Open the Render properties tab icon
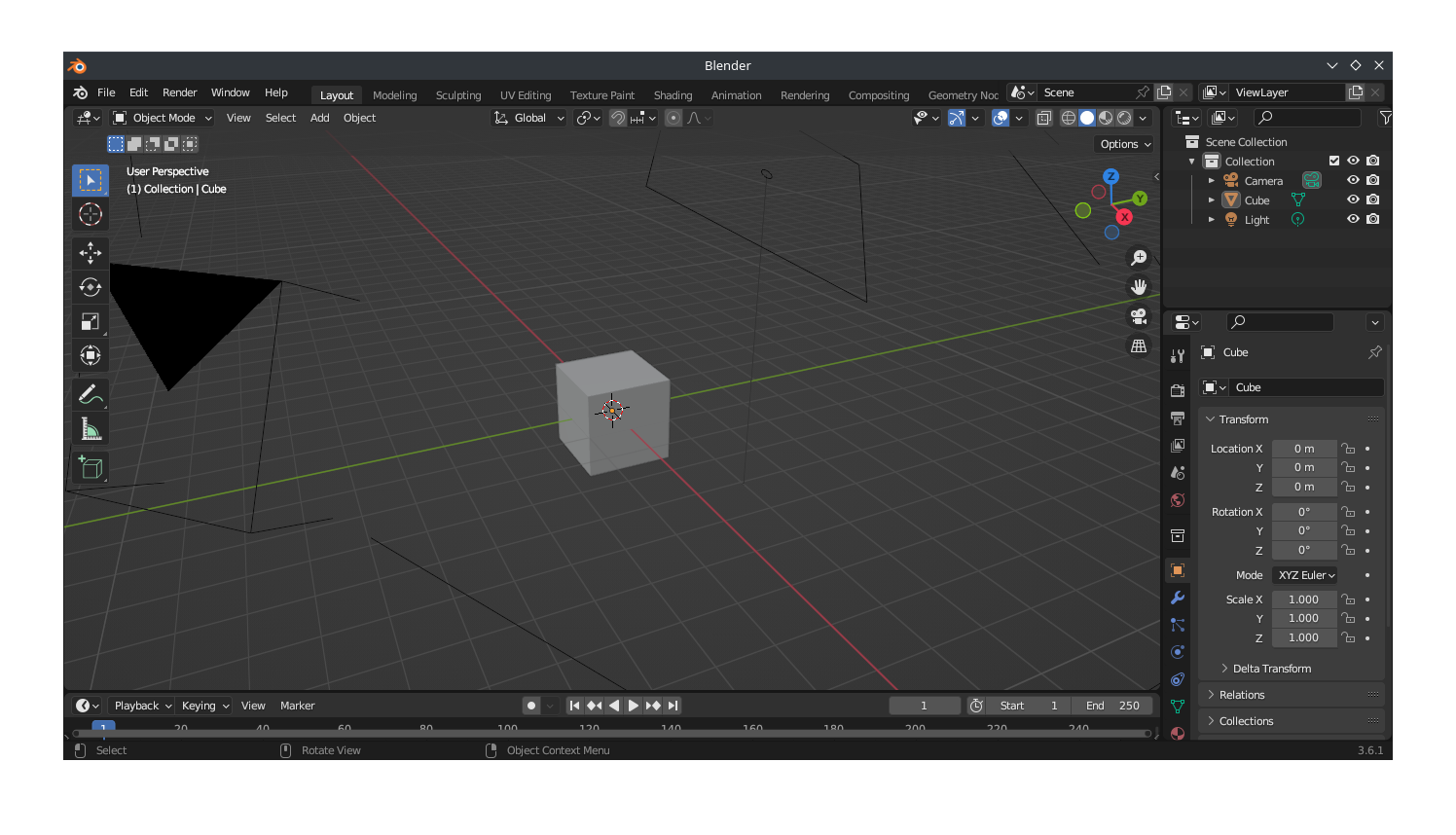1456x835 pixels. click(1178, 390)
